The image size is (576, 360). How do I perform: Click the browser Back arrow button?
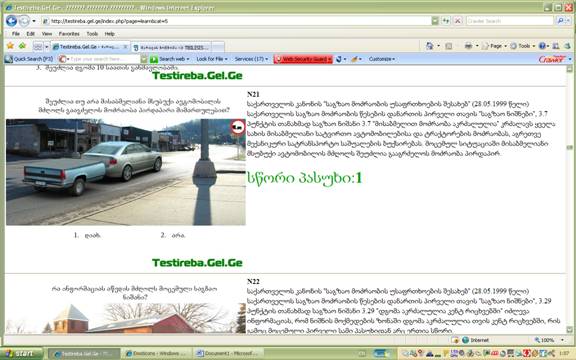11,21
